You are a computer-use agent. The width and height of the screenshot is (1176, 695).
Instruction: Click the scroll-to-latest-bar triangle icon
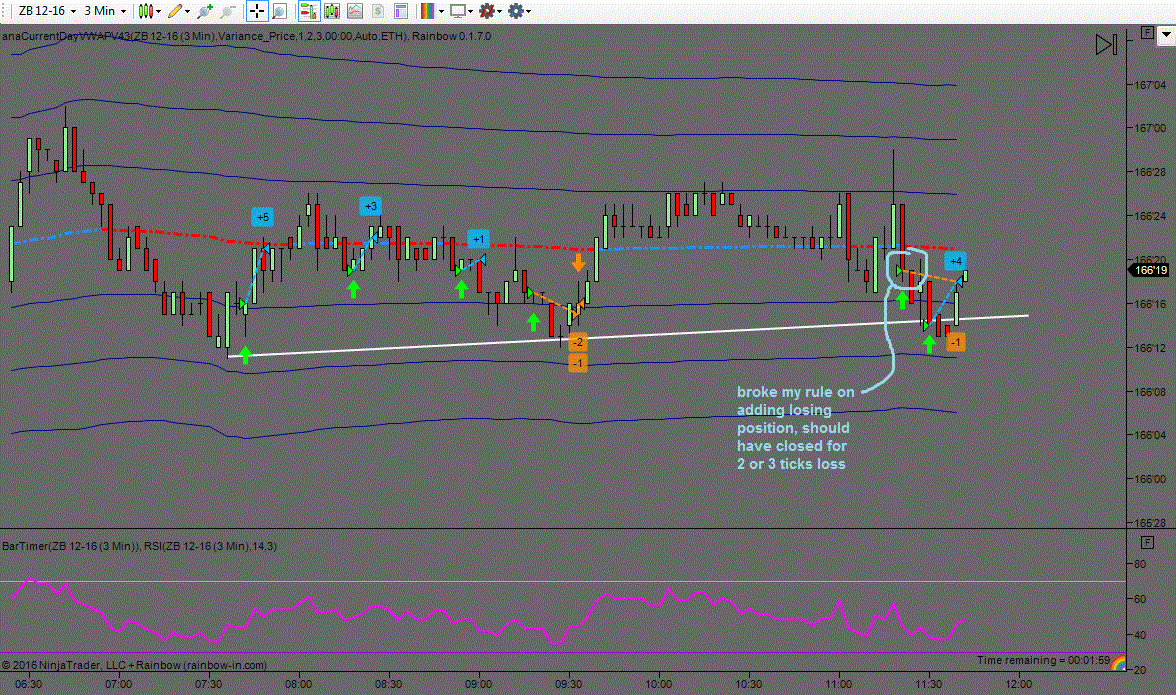[x=1106, y=44]
